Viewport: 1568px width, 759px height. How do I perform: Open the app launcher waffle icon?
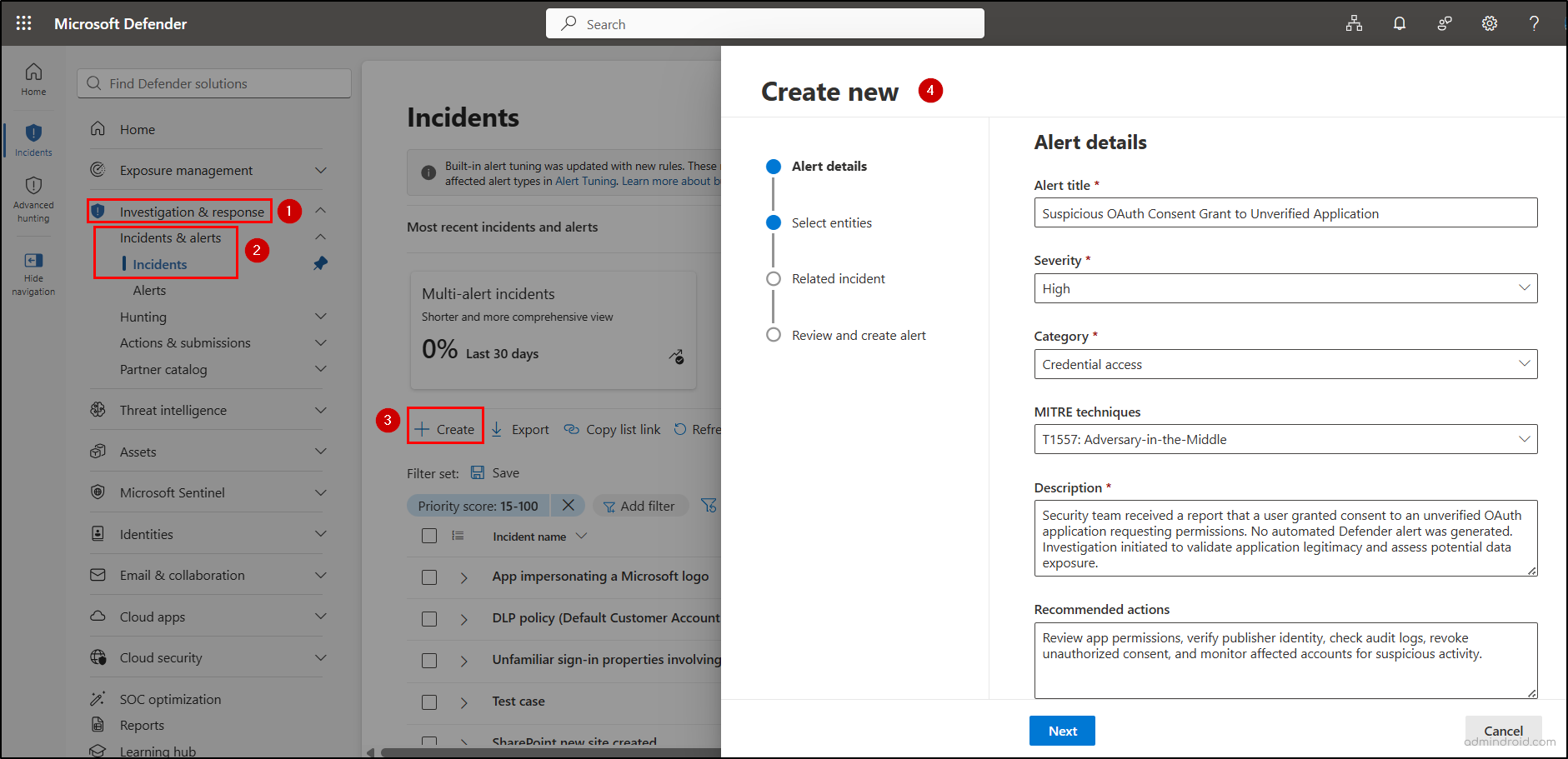coord(23,23)
